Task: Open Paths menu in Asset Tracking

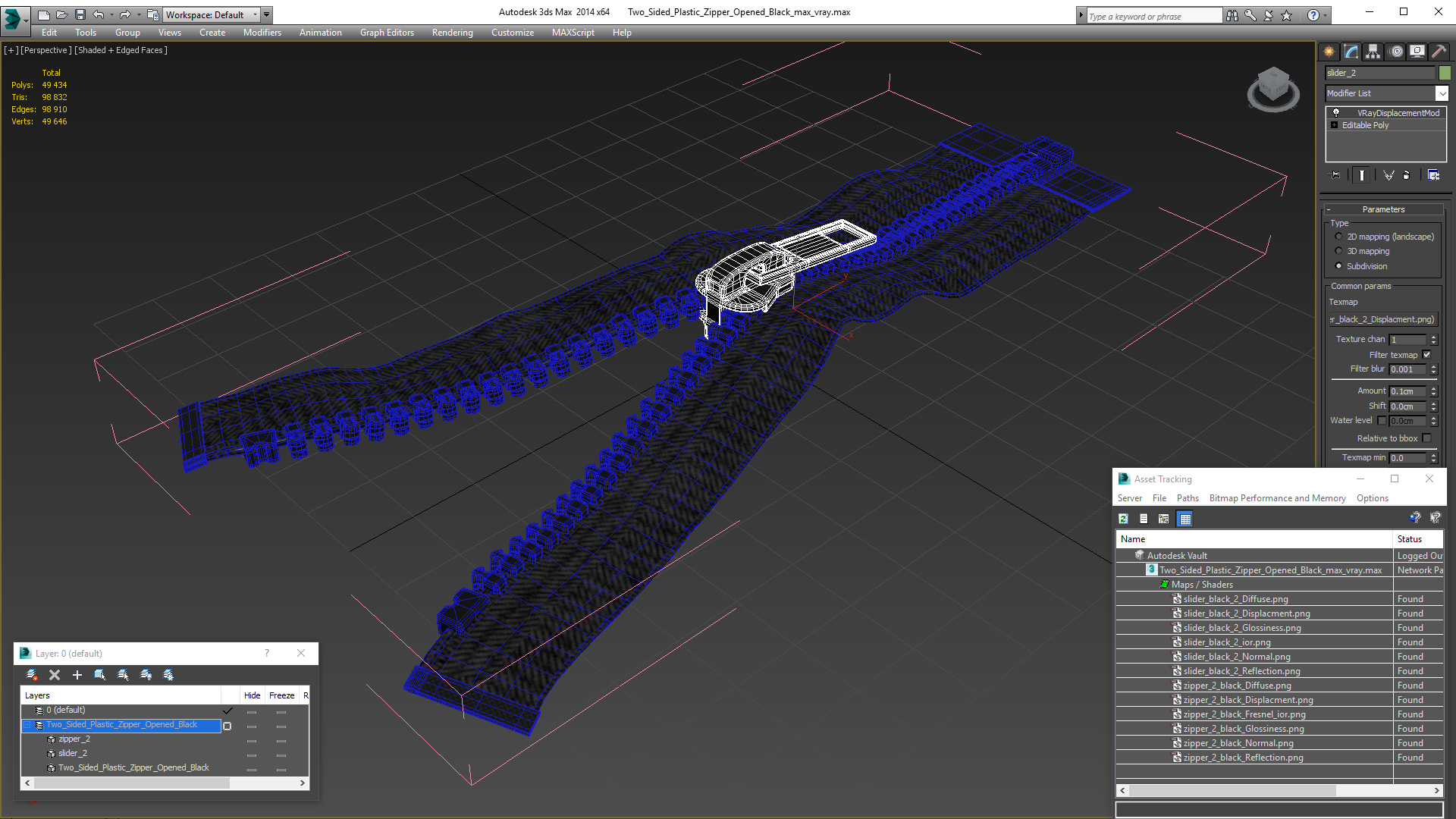Action: pyautogui.click(x=1187, y=498)
